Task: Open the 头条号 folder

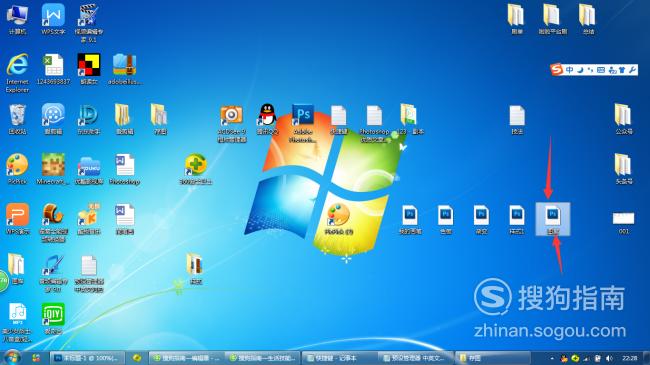Action: pos(623,169)
